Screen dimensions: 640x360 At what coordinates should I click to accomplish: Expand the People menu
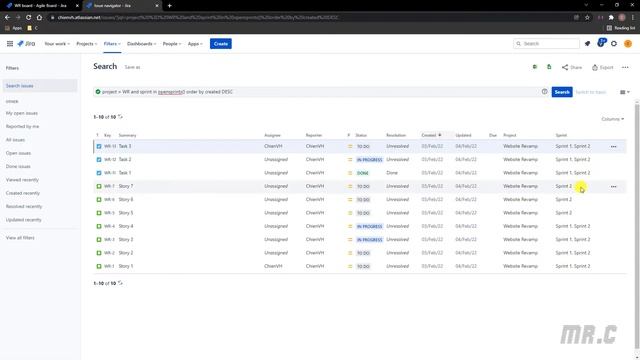tap(172, 44)
